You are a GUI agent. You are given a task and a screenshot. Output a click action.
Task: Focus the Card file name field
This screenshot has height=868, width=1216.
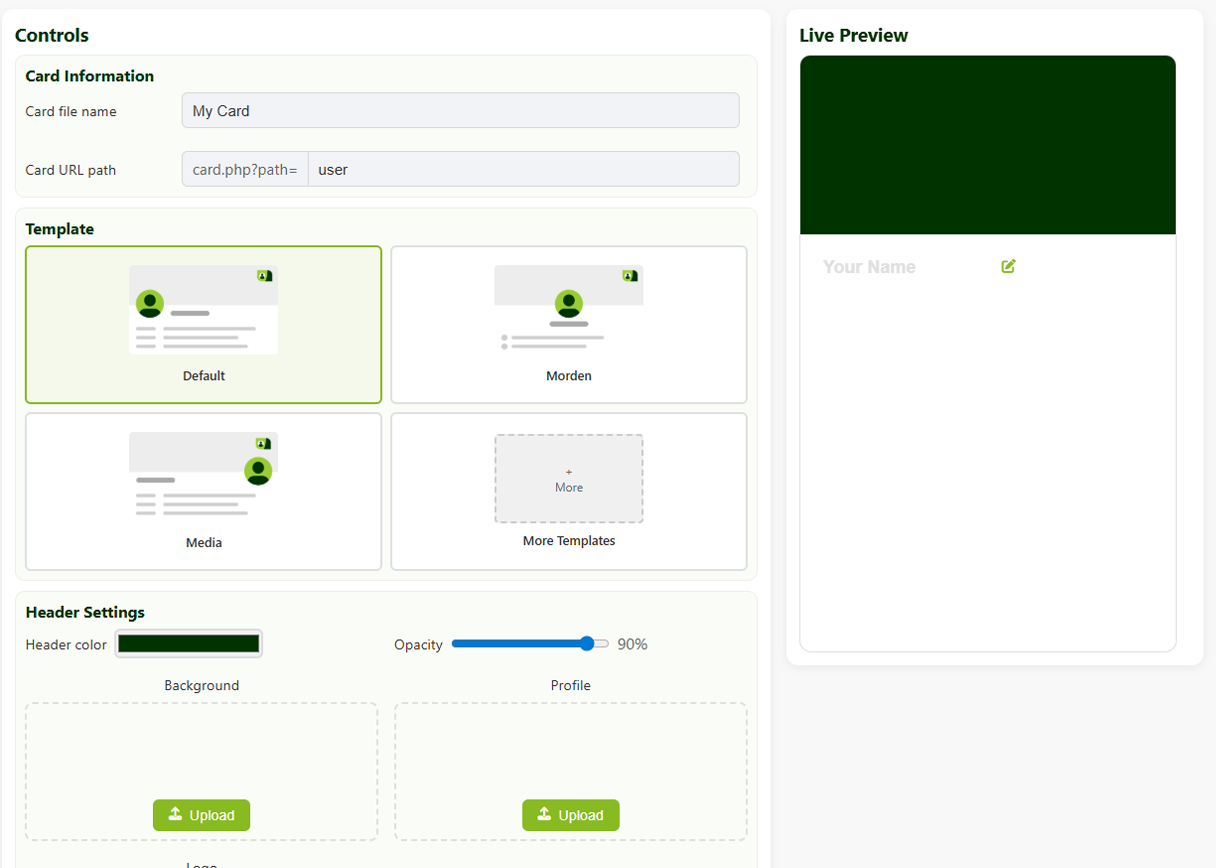click(460, 111)
